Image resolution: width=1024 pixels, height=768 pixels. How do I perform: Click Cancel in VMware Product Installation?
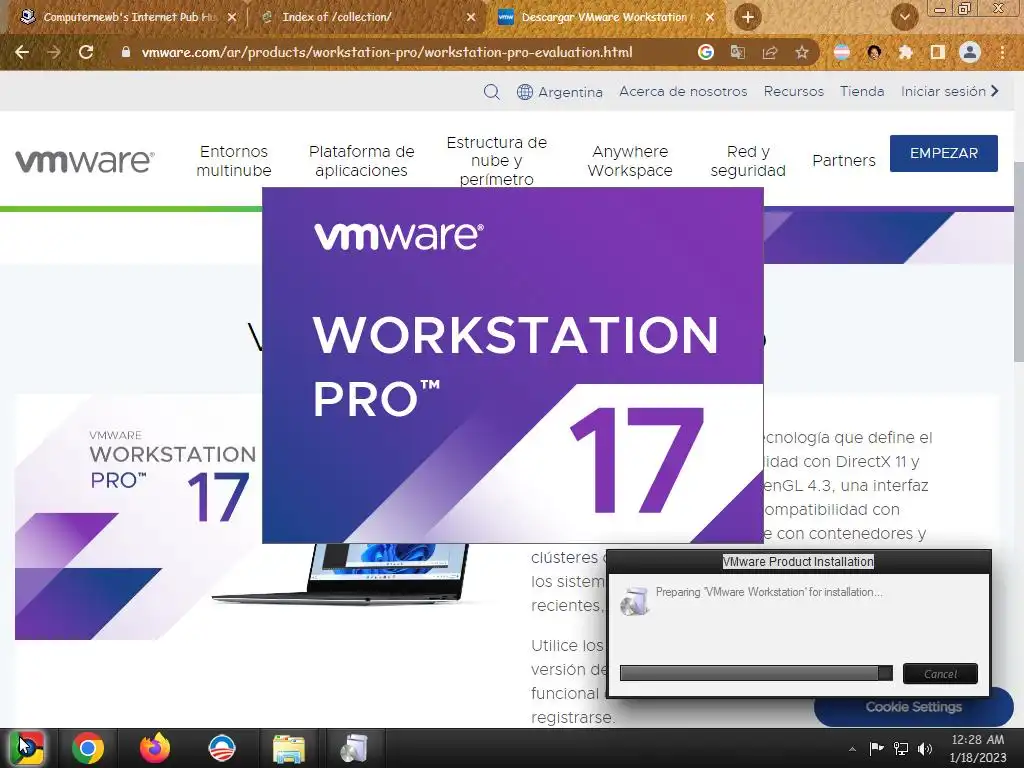coord(940,674)
